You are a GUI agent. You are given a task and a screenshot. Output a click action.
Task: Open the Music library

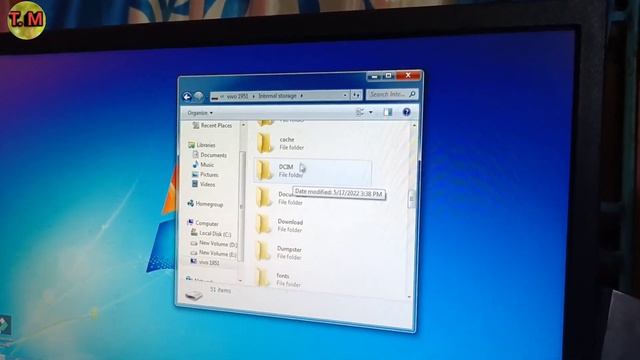(x=207, y=165)
